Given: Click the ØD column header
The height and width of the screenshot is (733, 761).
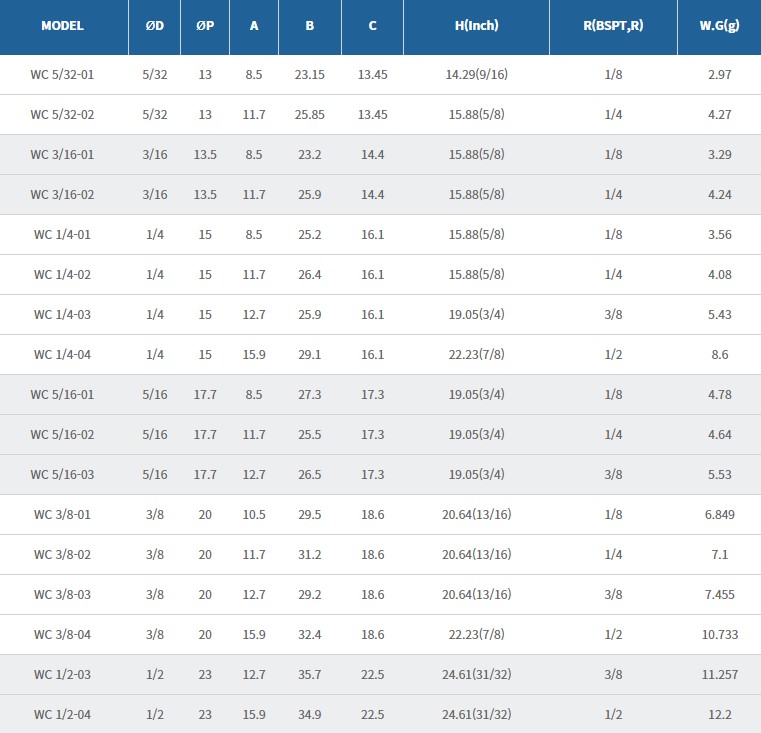Looking at the screenshot, I should pyautogui.click(x=155, y=25).
